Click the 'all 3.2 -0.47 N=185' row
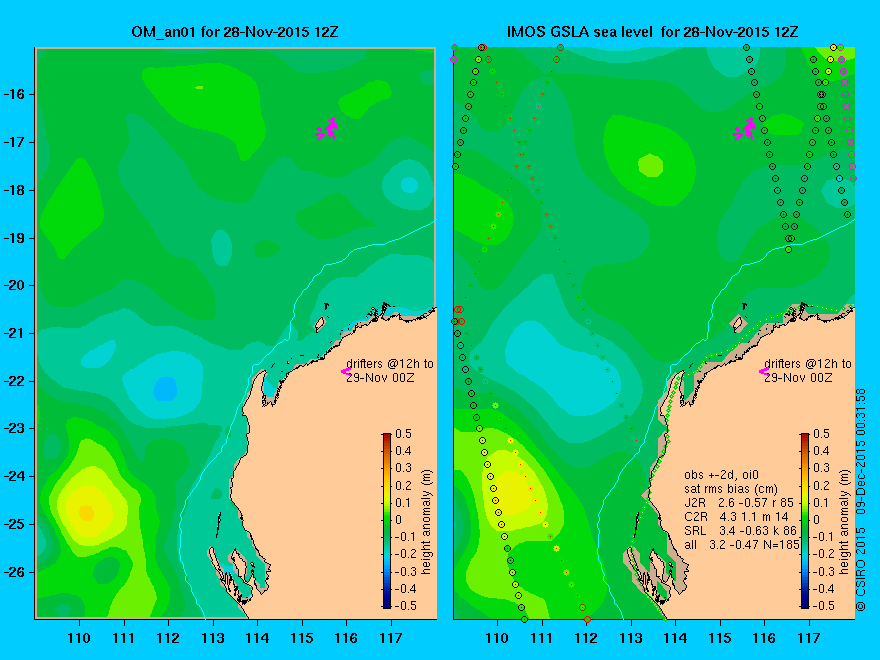The height and width of the screenshot is (660, 880). point(741,544)
